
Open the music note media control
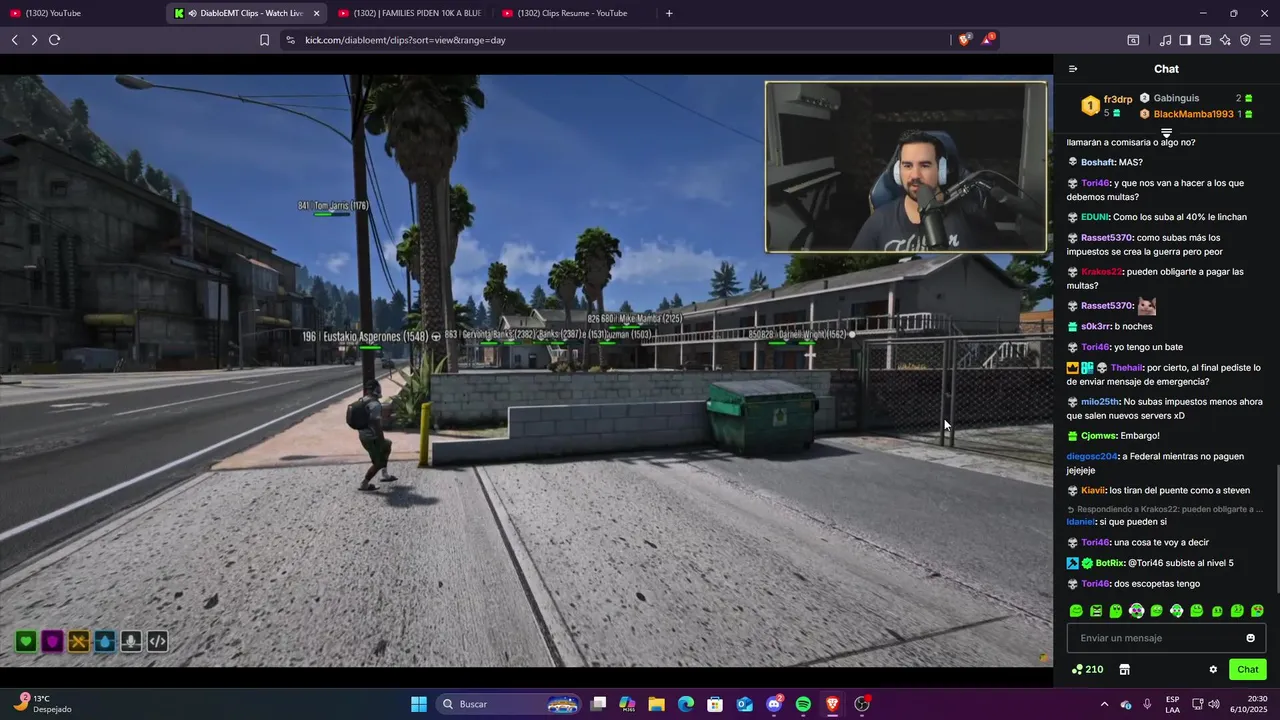click(1165, 40)
